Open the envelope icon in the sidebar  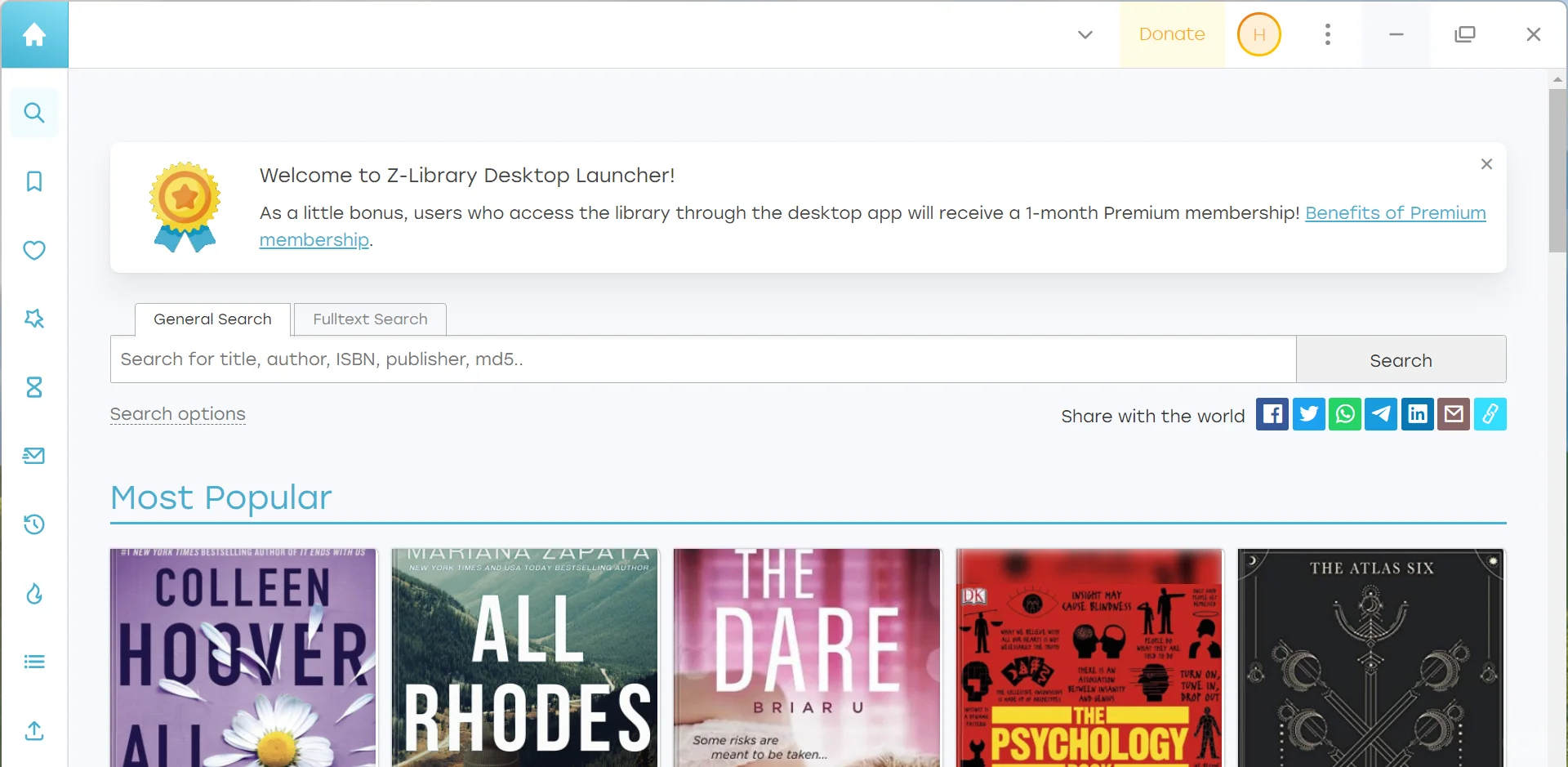coord(34,456)
